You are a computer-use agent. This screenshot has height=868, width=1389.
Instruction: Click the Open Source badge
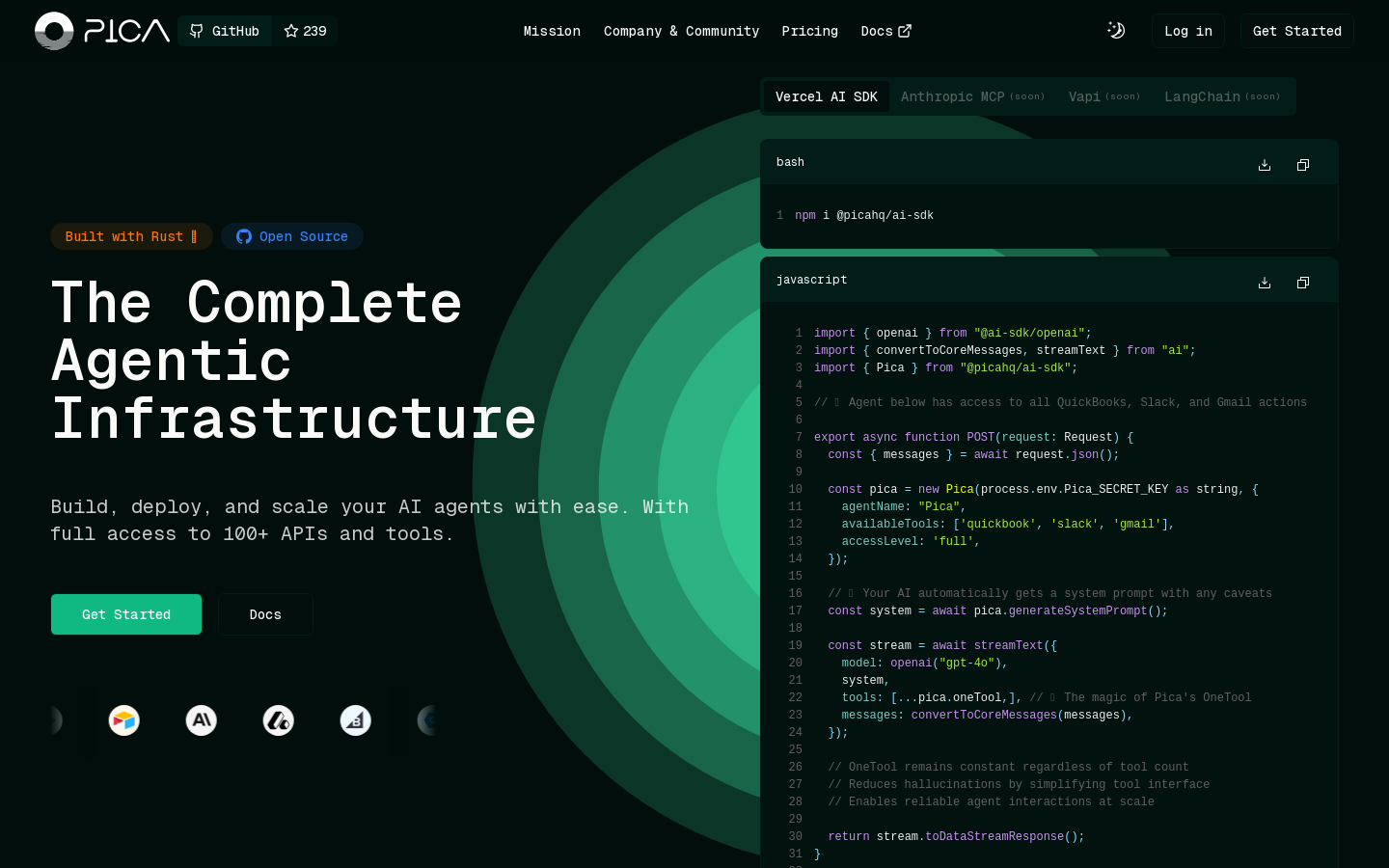click(292, 236)
